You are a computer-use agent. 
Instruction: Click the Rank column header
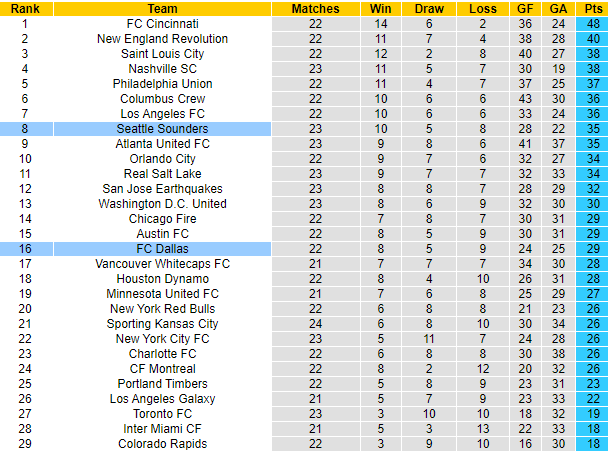(24, 8)
